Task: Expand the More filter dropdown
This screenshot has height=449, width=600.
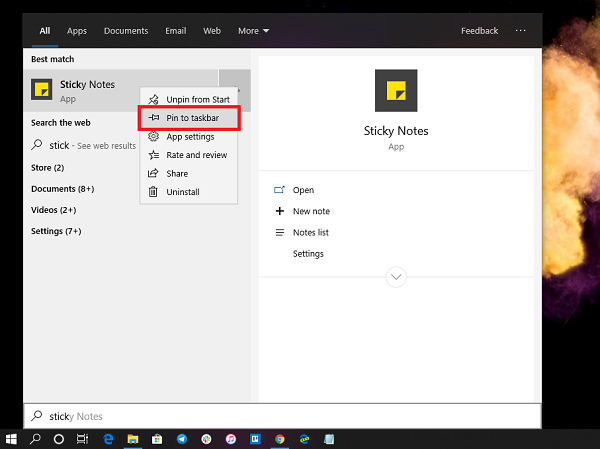Action: [253, 31]
